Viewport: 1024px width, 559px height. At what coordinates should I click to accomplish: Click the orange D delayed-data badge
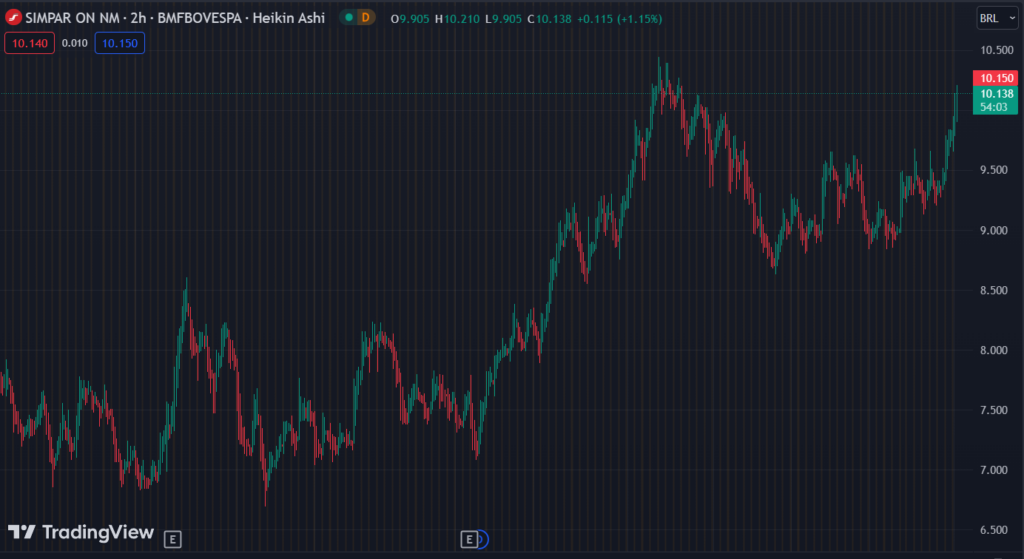point(366,18)
